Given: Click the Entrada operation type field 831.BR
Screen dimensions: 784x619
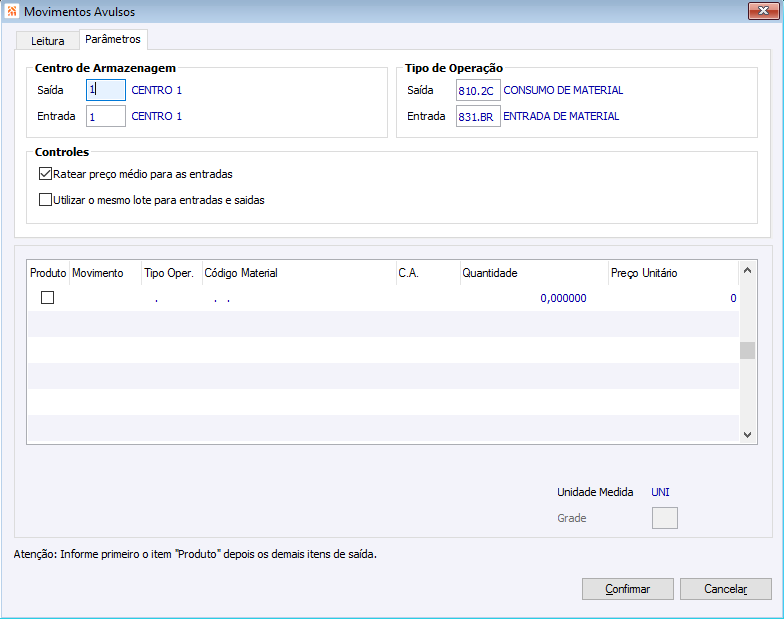Looking at the screenshot, I should (478, 116).
